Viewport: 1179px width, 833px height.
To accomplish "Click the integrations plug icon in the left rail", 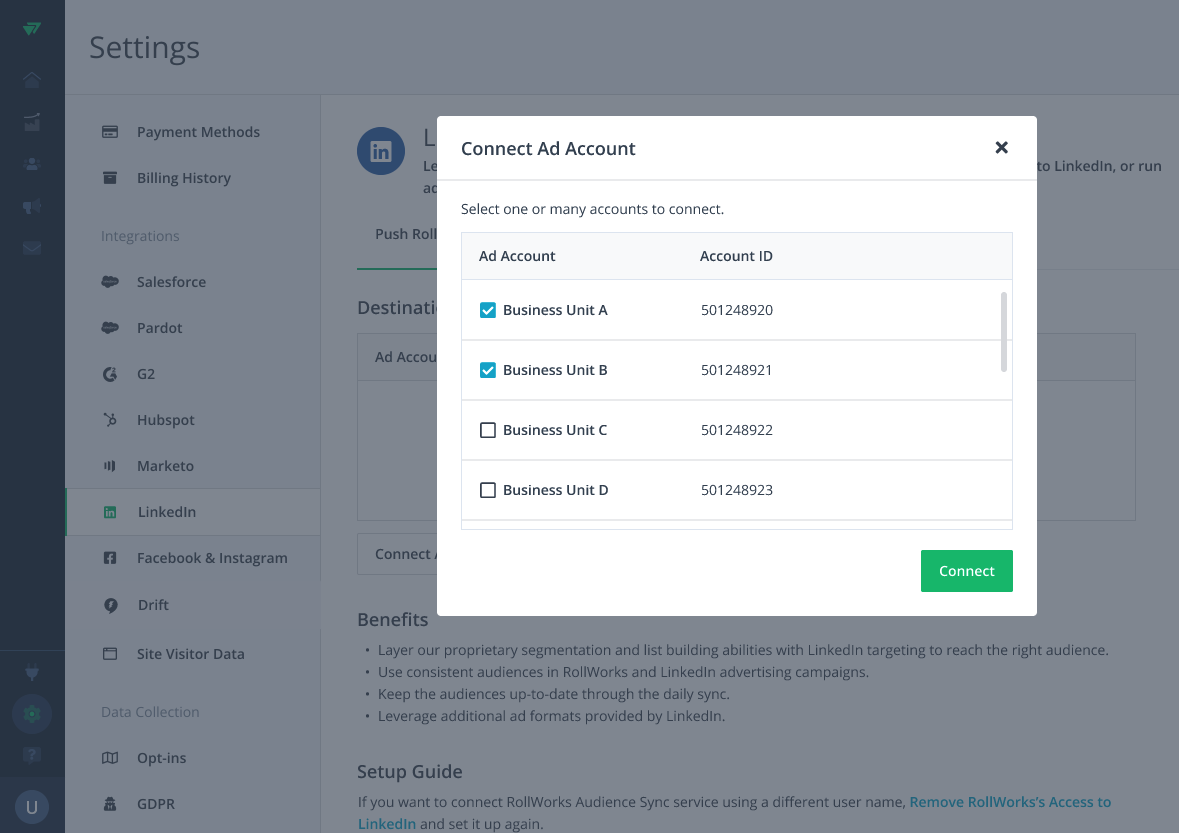I will (x=32, y=671).
